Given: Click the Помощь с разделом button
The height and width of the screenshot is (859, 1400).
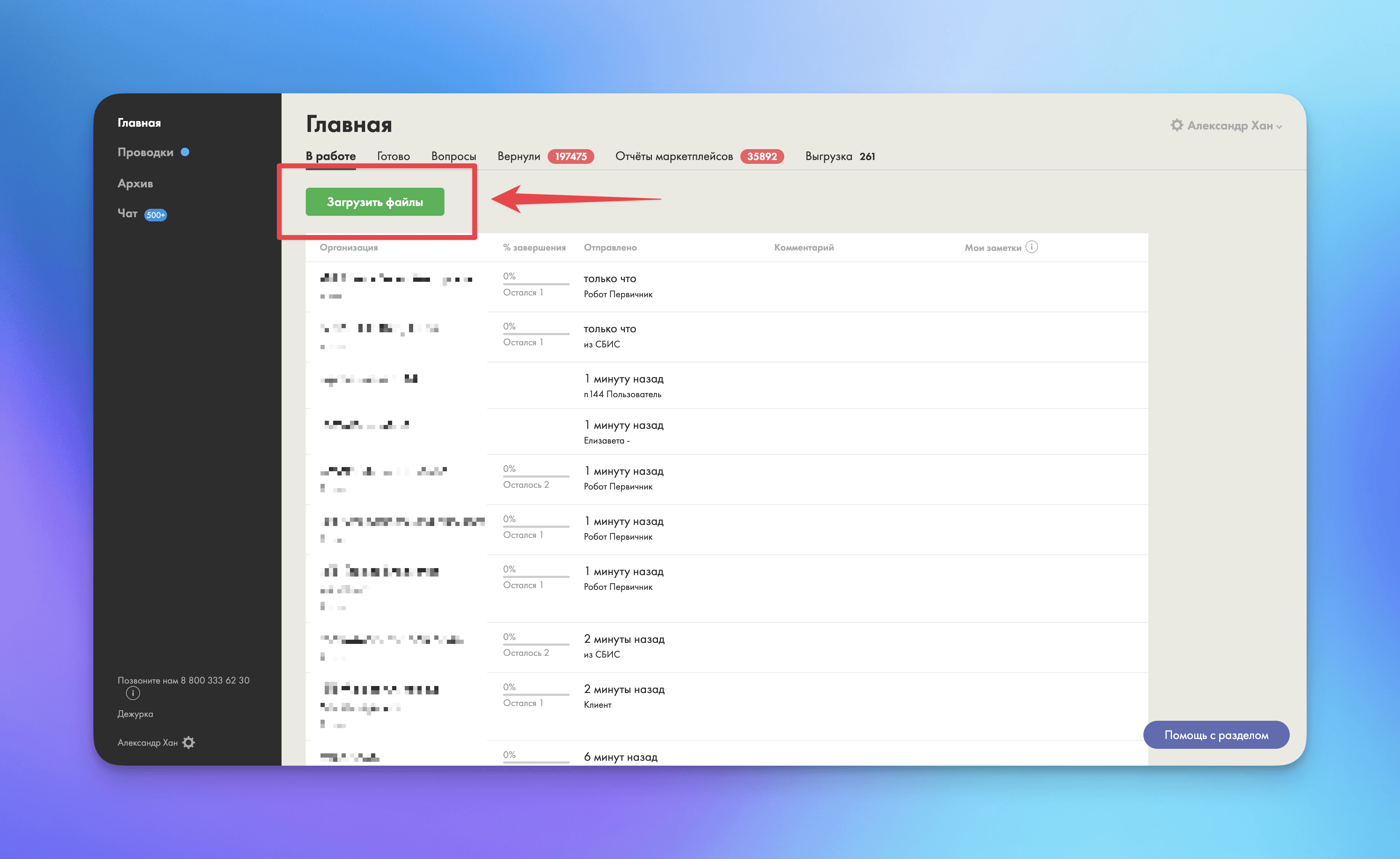Looking at the screenshot, I should click(1216, 734).
